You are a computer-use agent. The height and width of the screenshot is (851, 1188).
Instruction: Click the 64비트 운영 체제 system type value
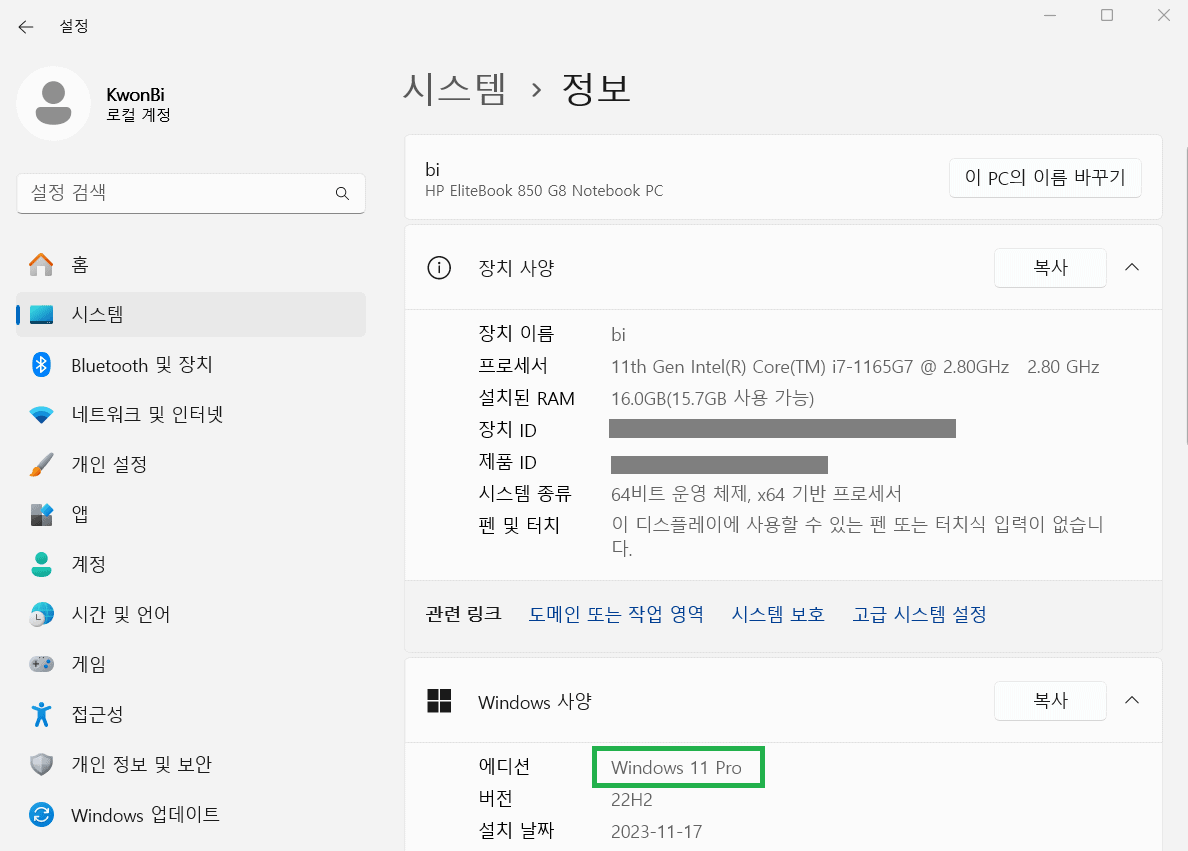pos(756,494)
